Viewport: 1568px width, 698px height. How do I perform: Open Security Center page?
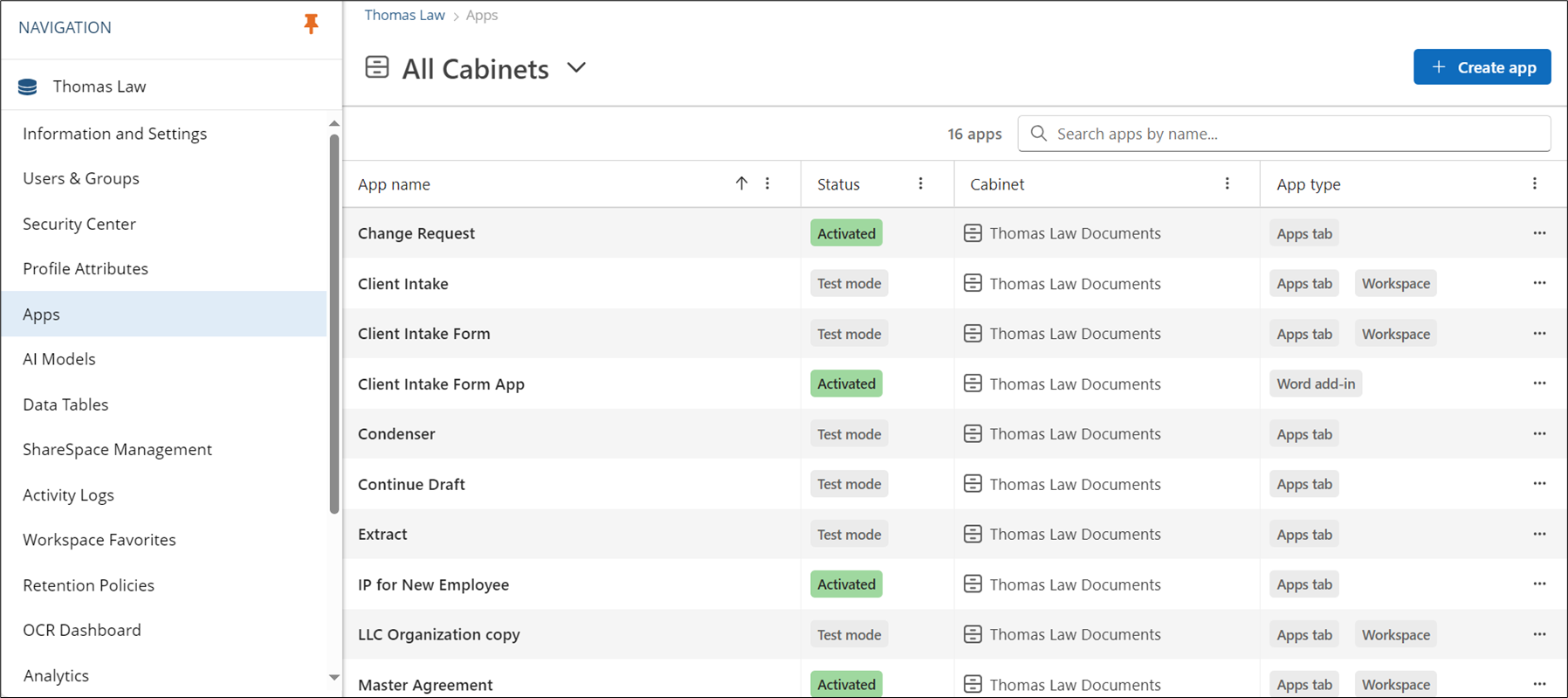(79, 224)
